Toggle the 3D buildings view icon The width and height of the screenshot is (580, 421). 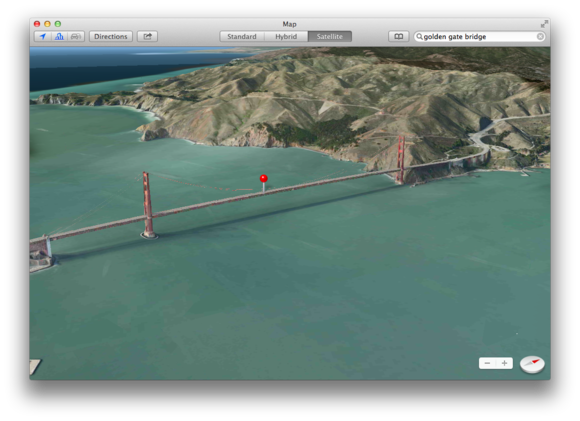click(59, 37)
